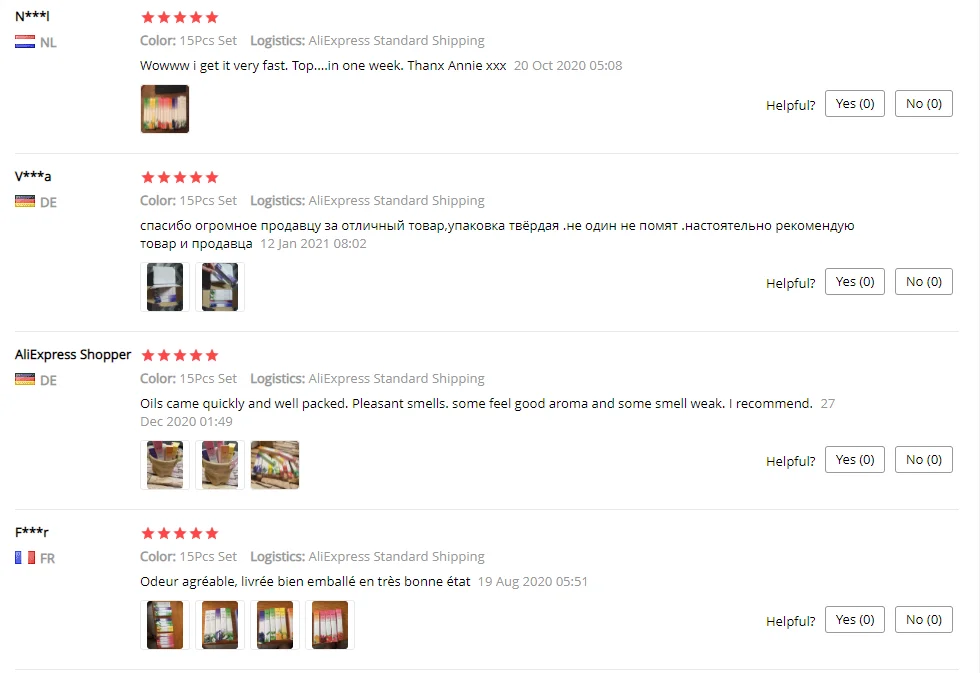Screen dimensions: 980x673
Task: Open N***l's review photo thumbnail
Action: click(164, 109)
